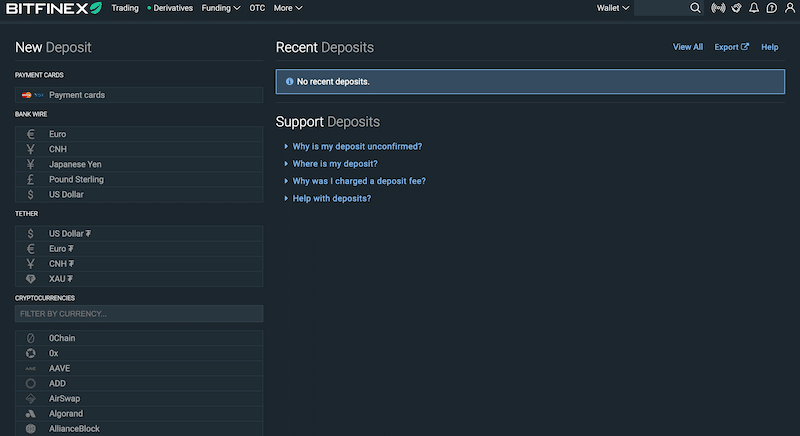Open the Wallet dropdown

pyautogui.click(x=613, y=8)
